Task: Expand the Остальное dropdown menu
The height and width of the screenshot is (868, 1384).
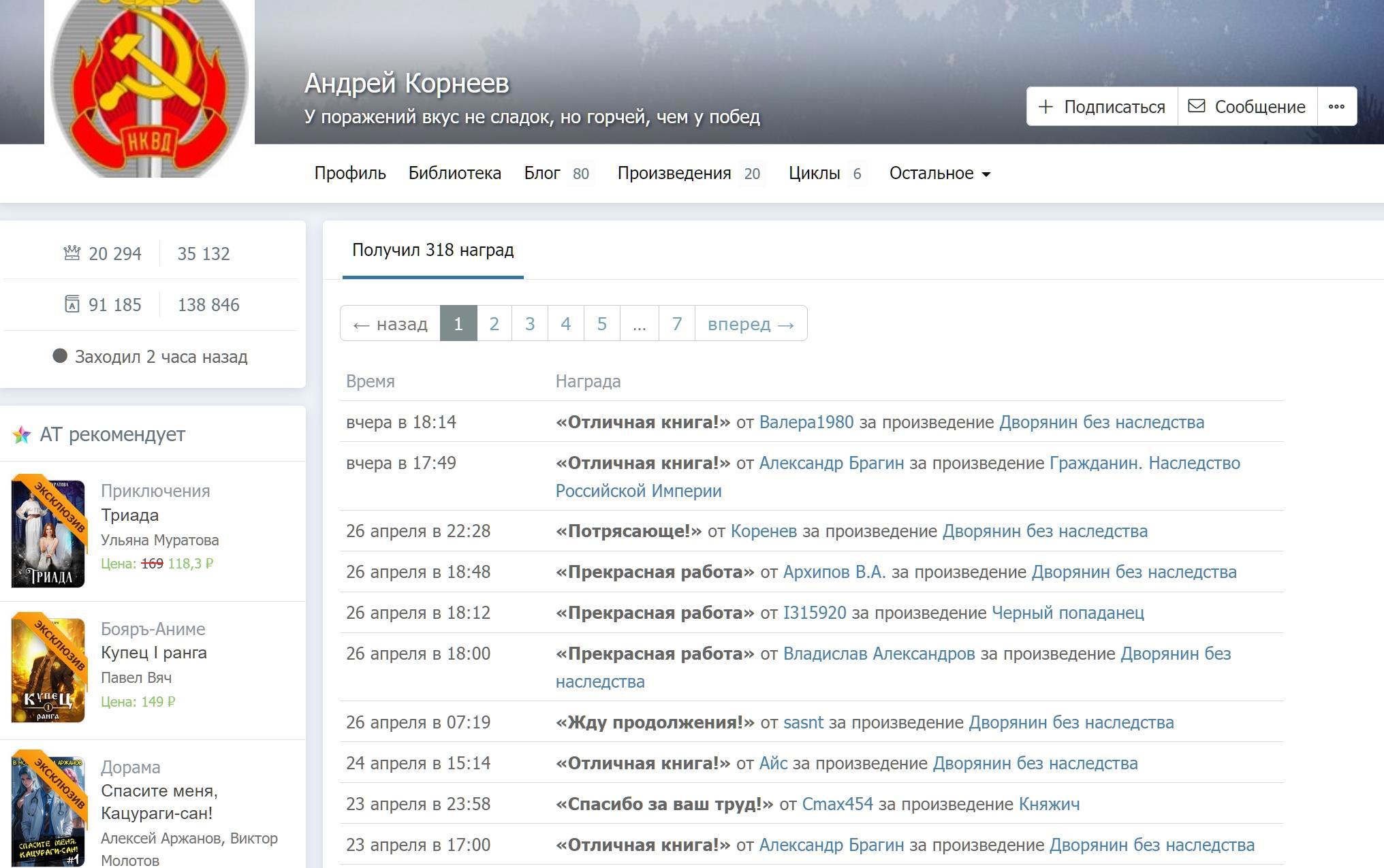Action: [x=939, y=174]
